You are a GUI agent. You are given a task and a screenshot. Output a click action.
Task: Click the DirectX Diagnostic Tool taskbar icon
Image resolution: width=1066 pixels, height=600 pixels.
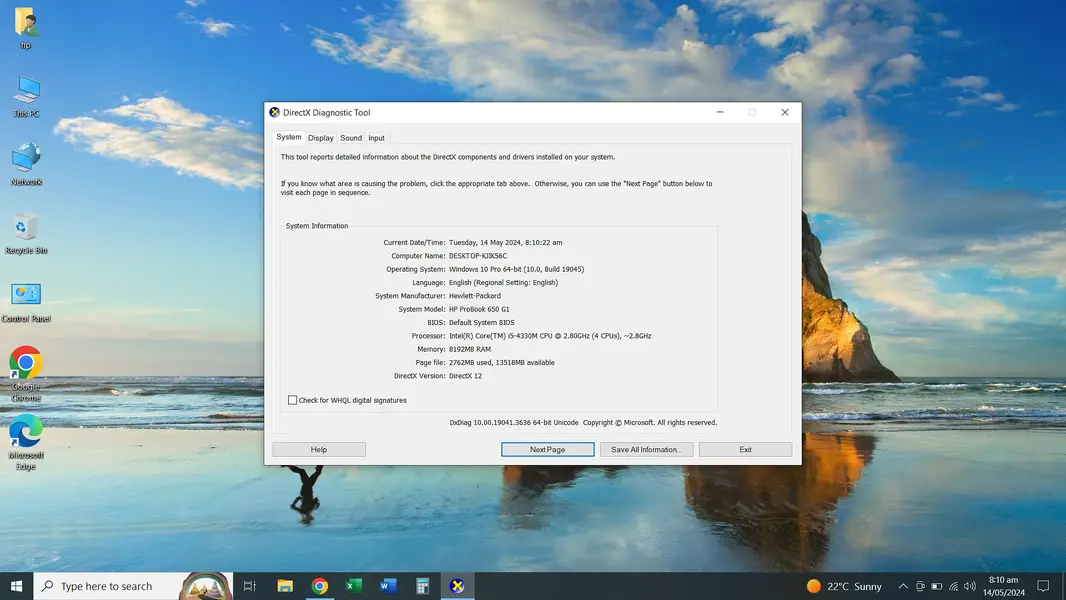[x=457, y=586]
